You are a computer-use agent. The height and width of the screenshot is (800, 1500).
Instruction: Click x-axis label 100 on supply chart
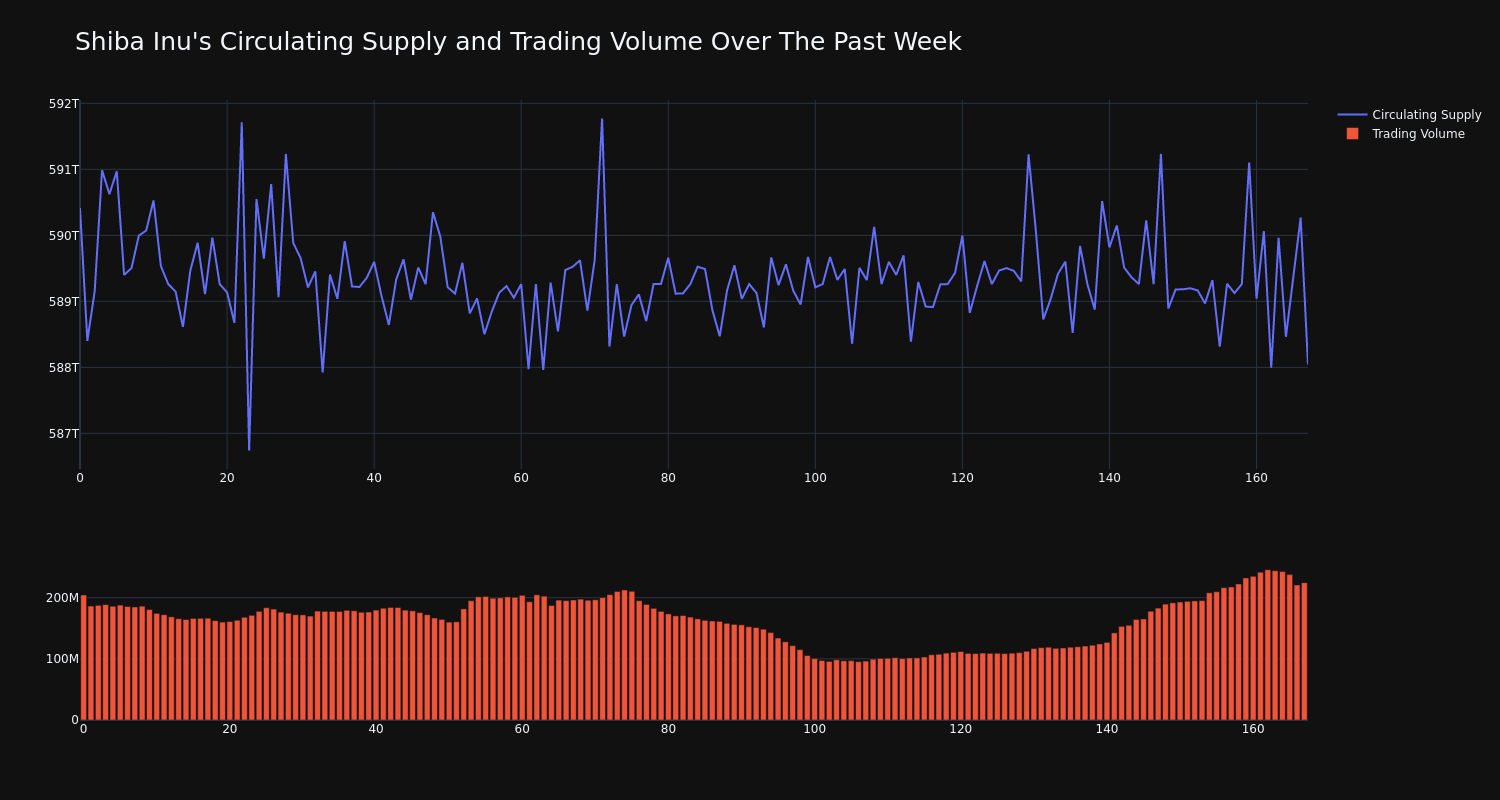[x=815, y=478]
